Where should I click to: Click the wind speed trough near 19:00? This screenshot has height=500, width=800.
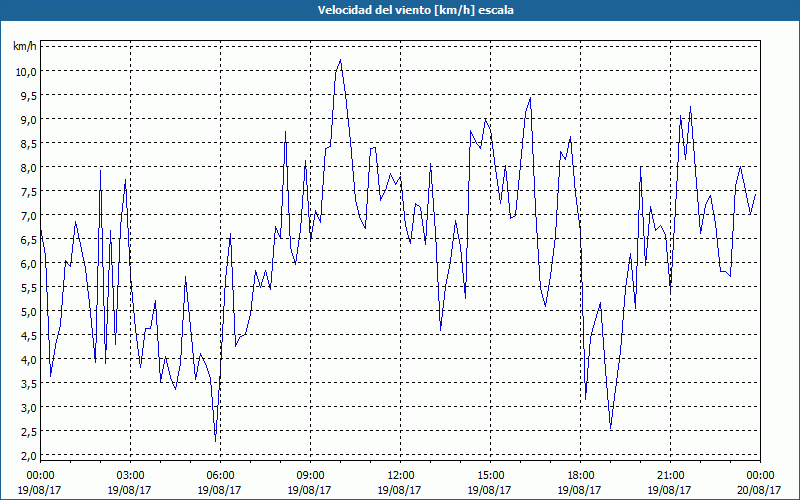(610, 428)
